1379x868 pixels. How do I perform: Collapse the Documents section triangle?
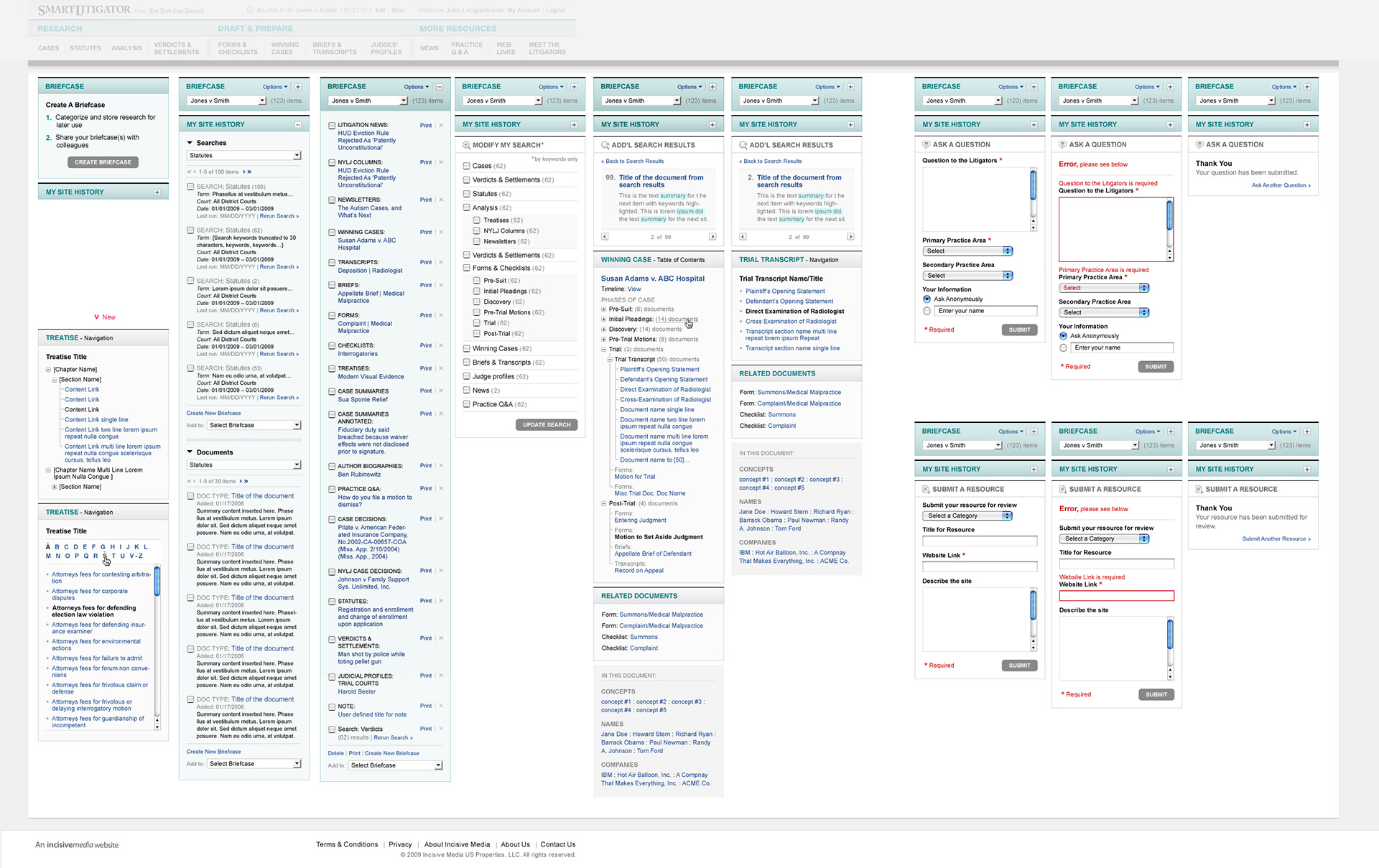click(190, 452)
